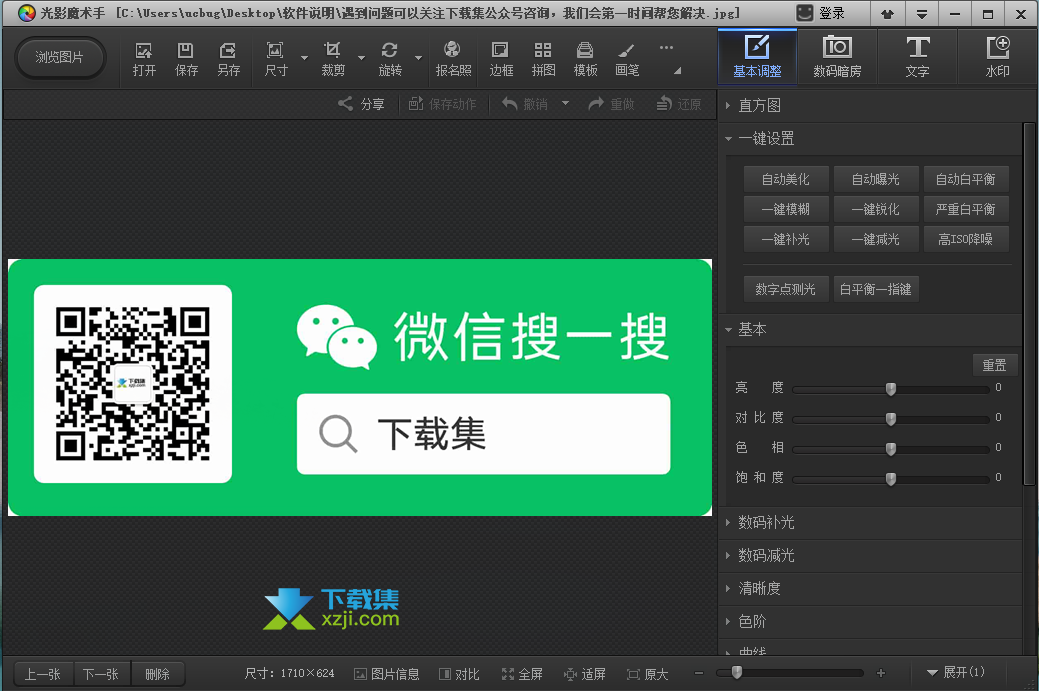The width and height of the screenshot is (1039, 691).
Task: Click the 一键模糊 button
Action: tap(786, 209)
